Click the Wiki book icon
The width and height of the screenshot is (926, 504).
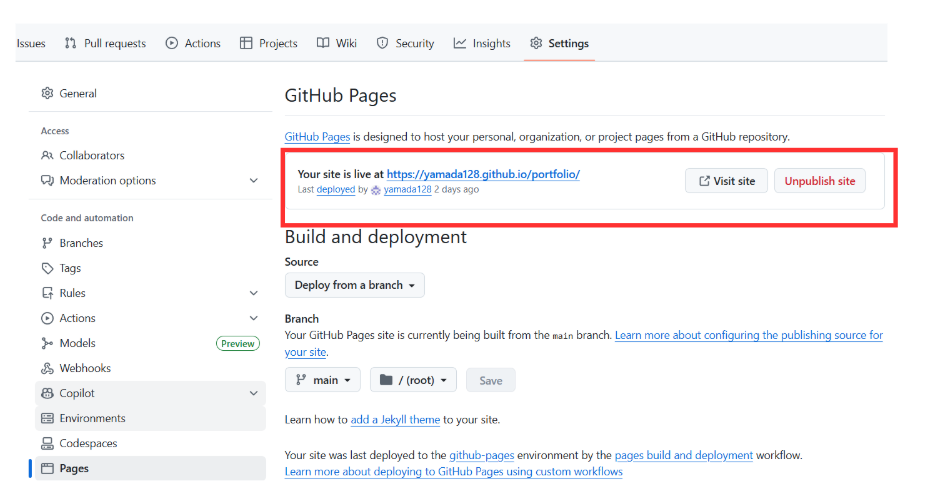click(322, 43)
